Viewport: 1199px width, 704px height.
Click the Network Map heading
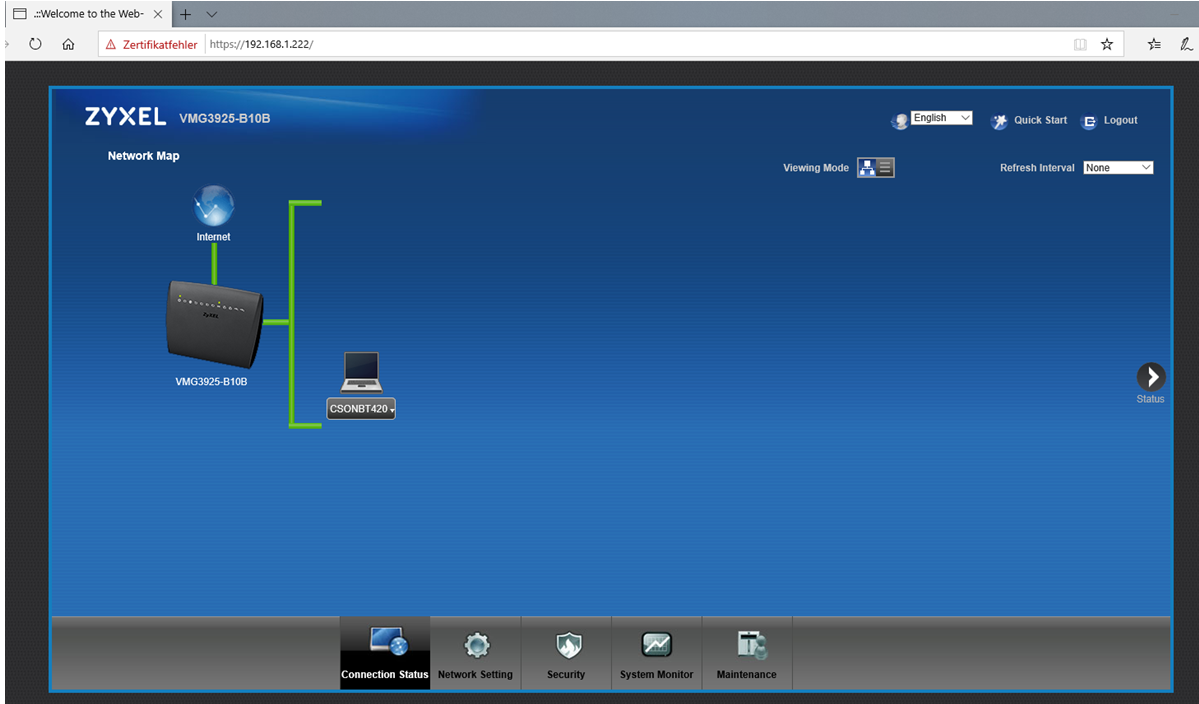tap(144, 156)
